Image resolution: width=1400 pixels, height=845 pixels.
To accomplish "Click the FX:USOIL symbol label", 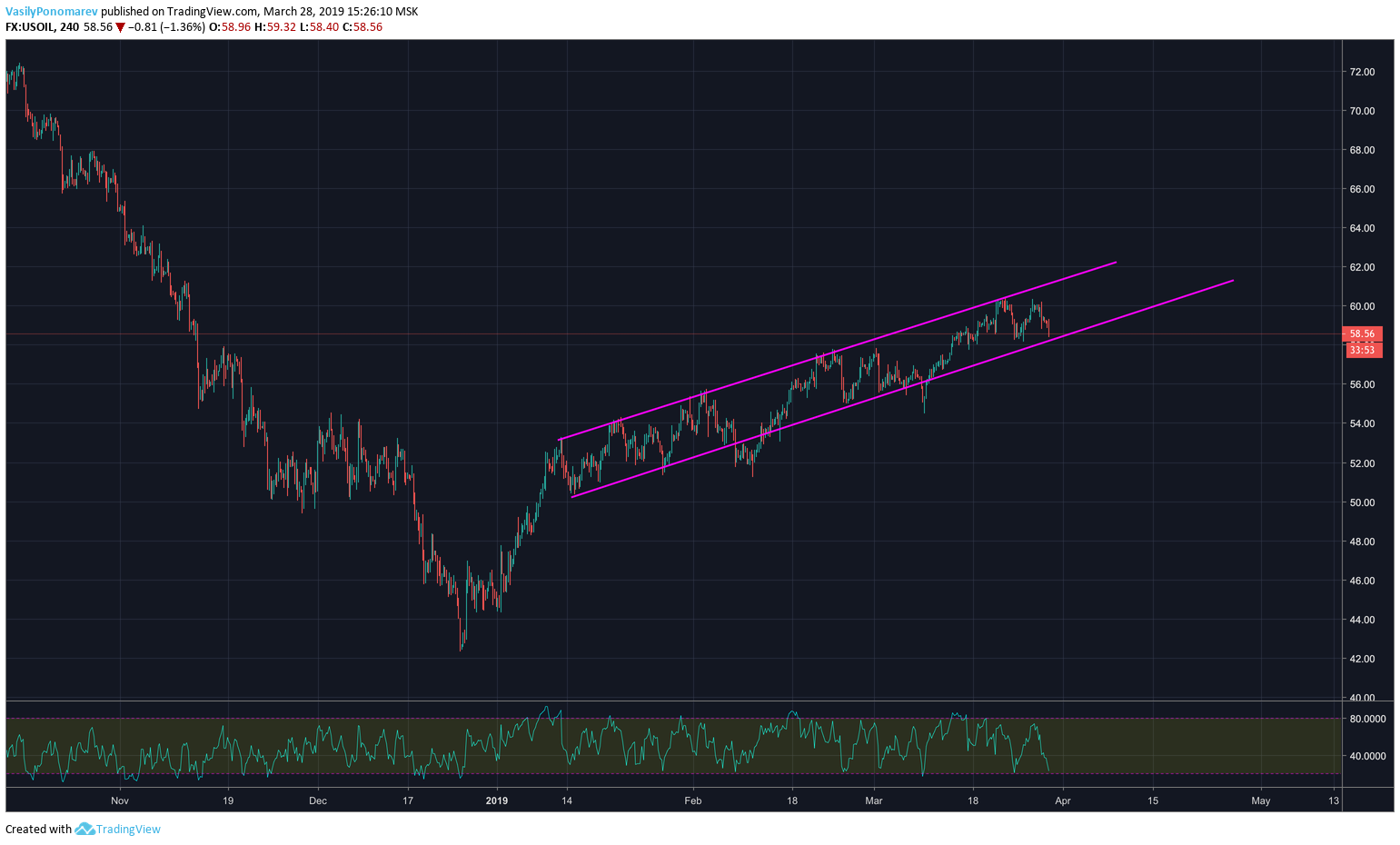I will [x=29, y=27].
